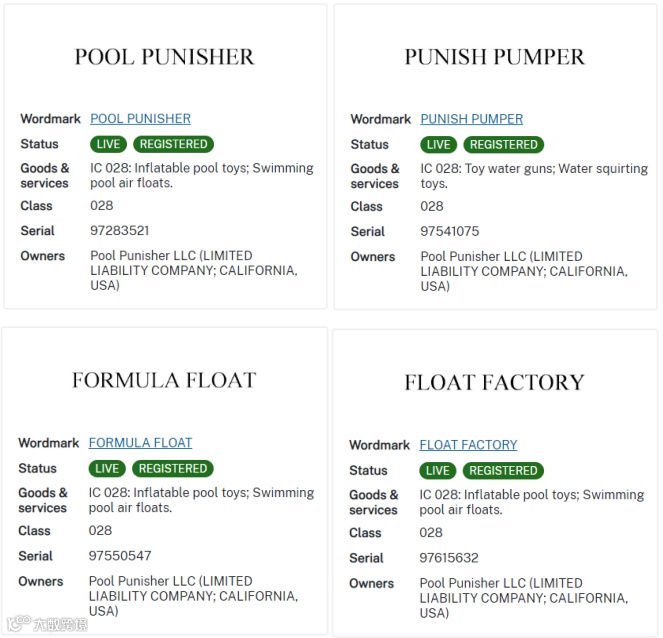Click REGISTERED badge on PUNISH PUMPER card
This screenshot has width=663, height=638.
pos(504,145)
